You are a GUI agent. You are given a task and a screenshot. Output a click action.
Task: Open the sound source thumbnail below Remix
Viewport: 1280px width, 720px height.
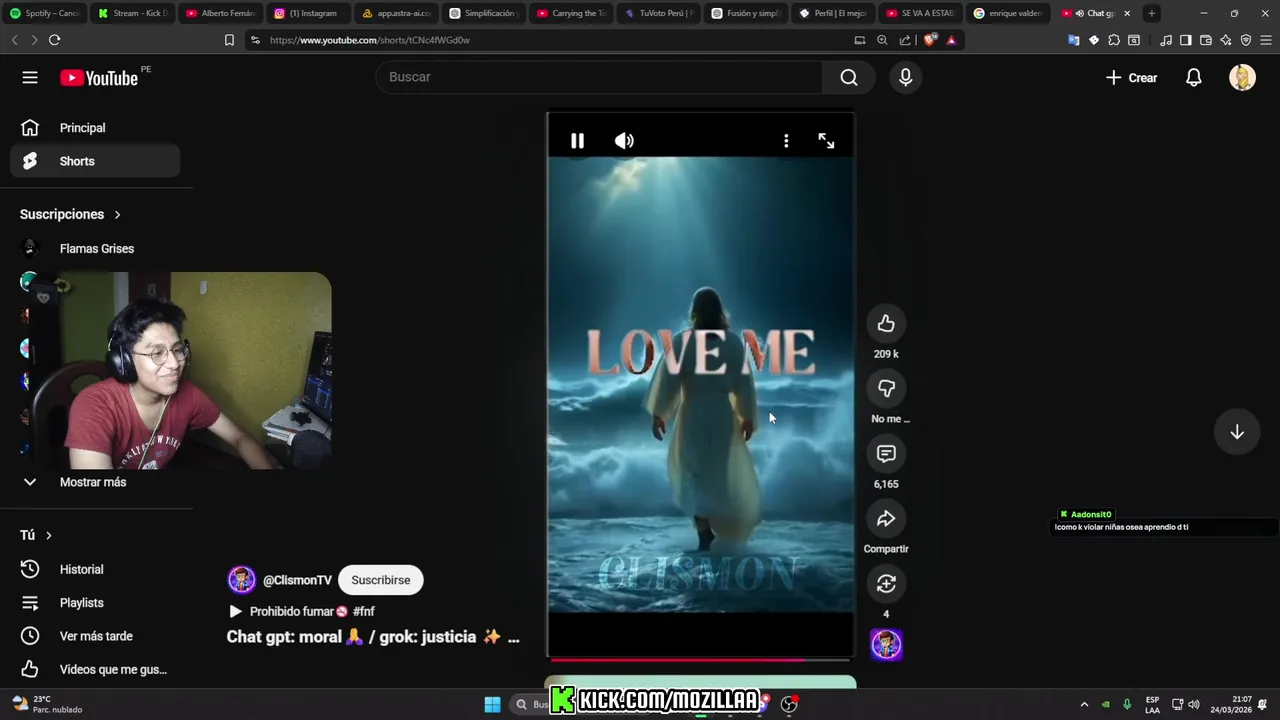(886, 645)
